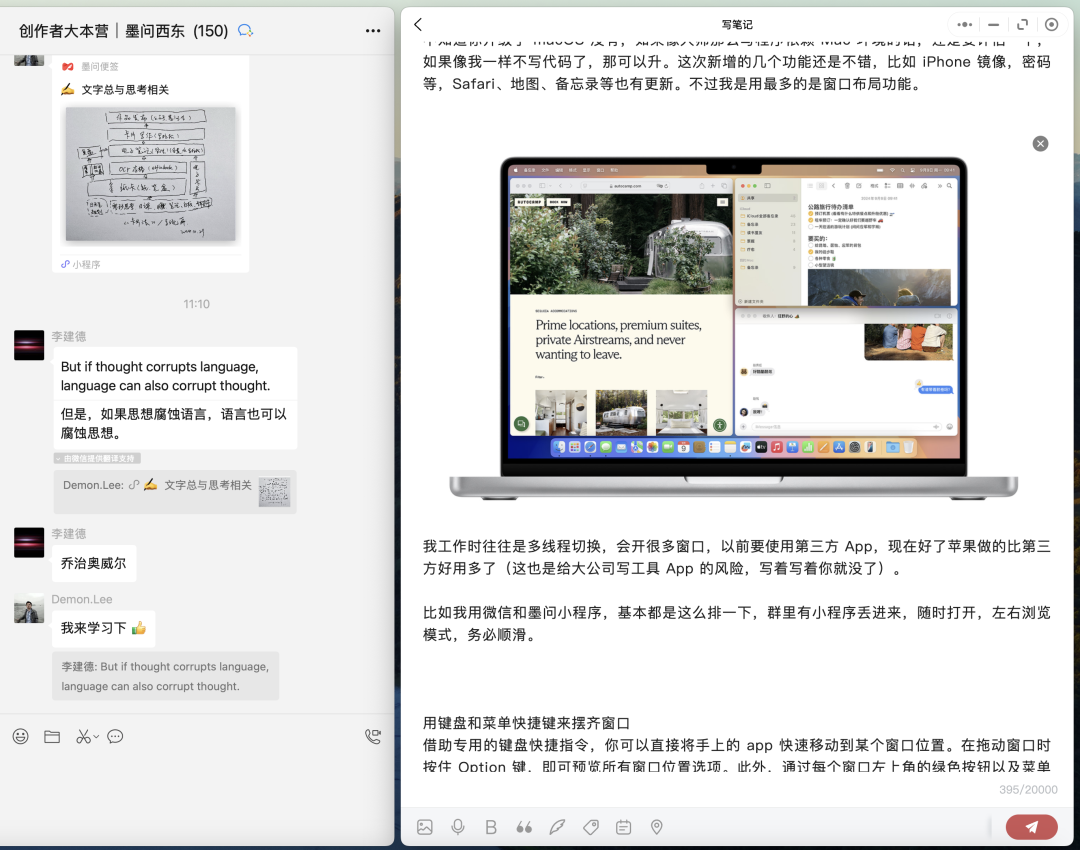The width and height of the screenshot is (1080, 850).
Task: Add a tag to the note
Action: pyautogui.click(x=590, y=827)
